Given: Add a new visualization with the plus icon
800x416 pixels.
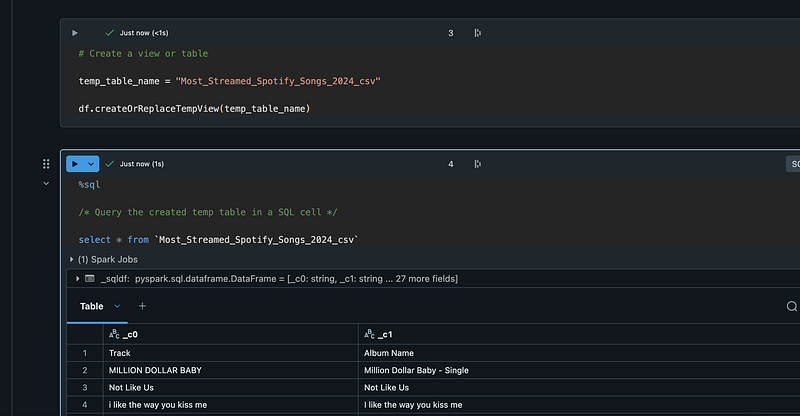Looking at the screenshot, I should click(x=142, y=306).
